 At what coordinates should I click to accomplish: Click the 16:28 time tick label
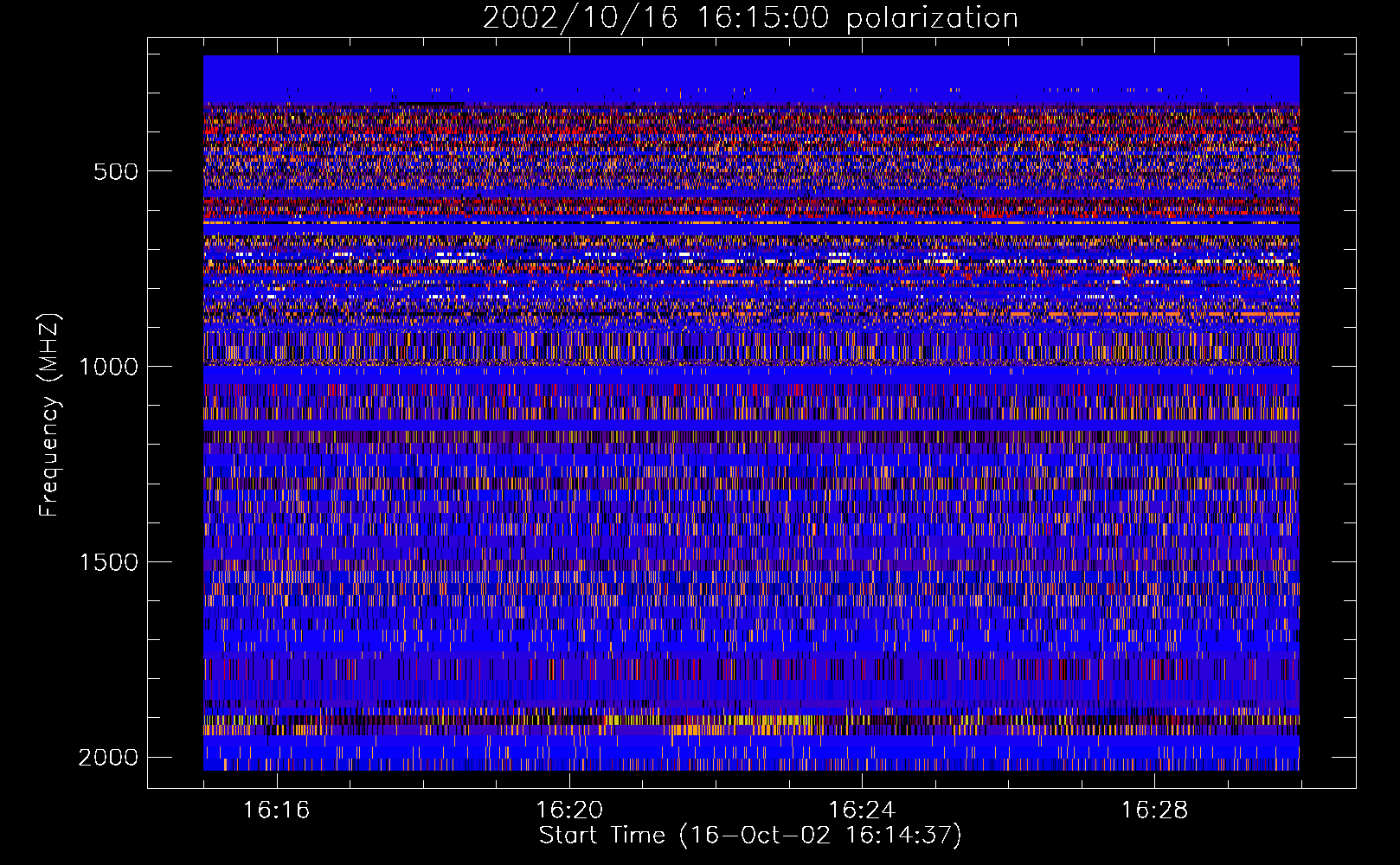[1154, 810]
